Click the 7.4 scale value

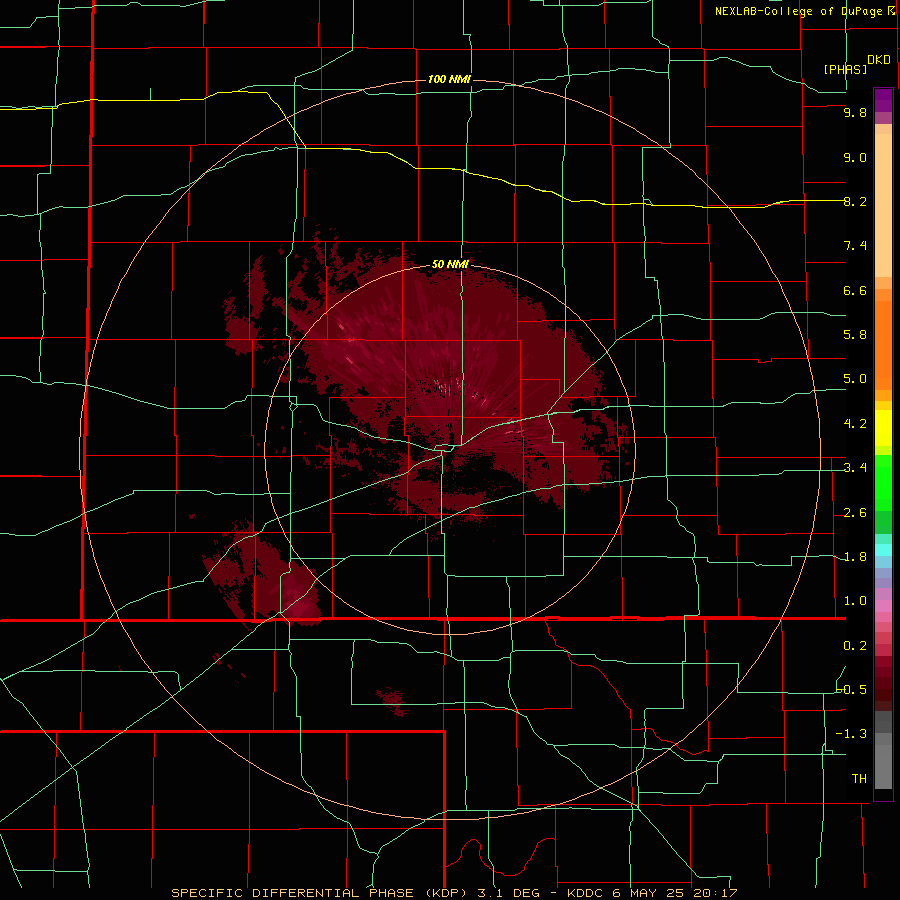pyautogui.click(x=855, y=246)
